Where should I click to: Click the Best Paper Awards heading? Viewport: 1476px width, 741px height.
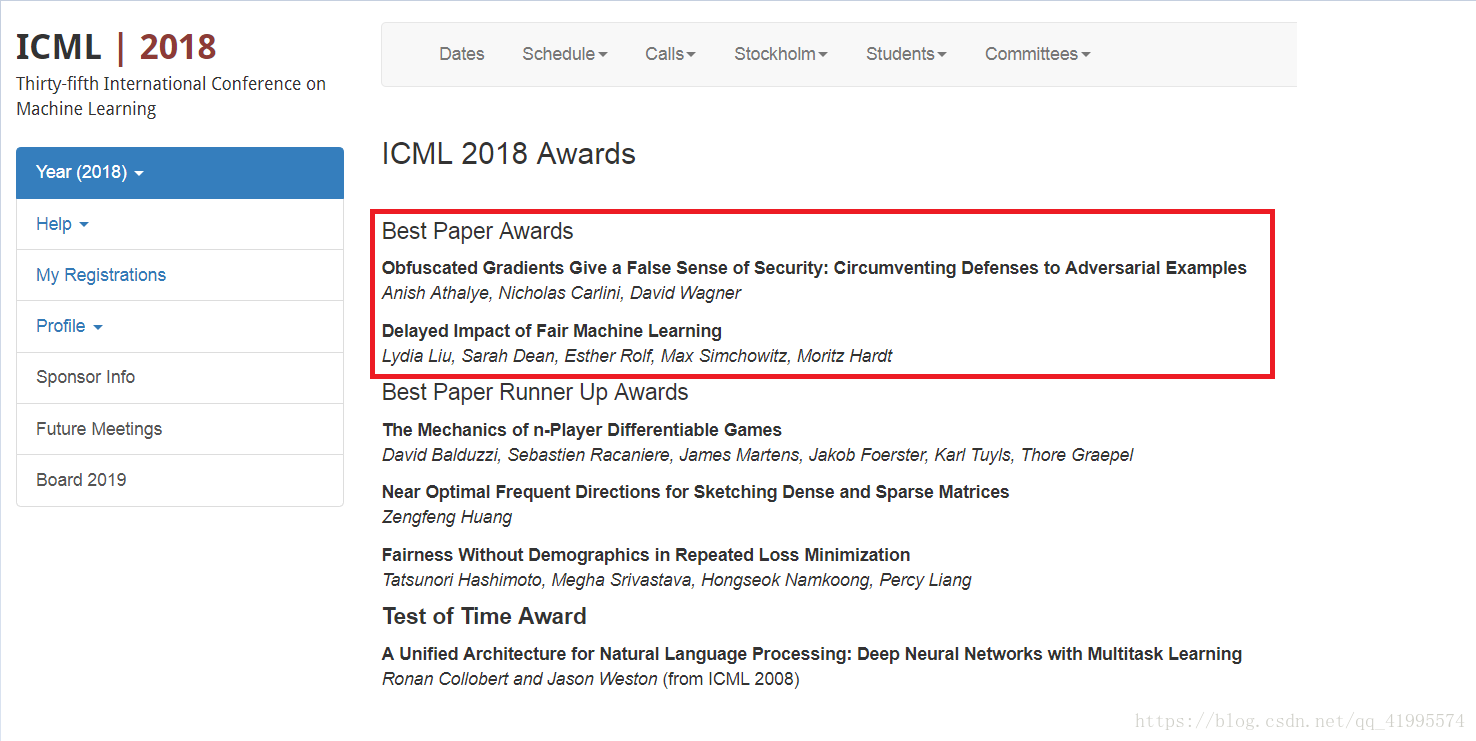coord(477,231)
